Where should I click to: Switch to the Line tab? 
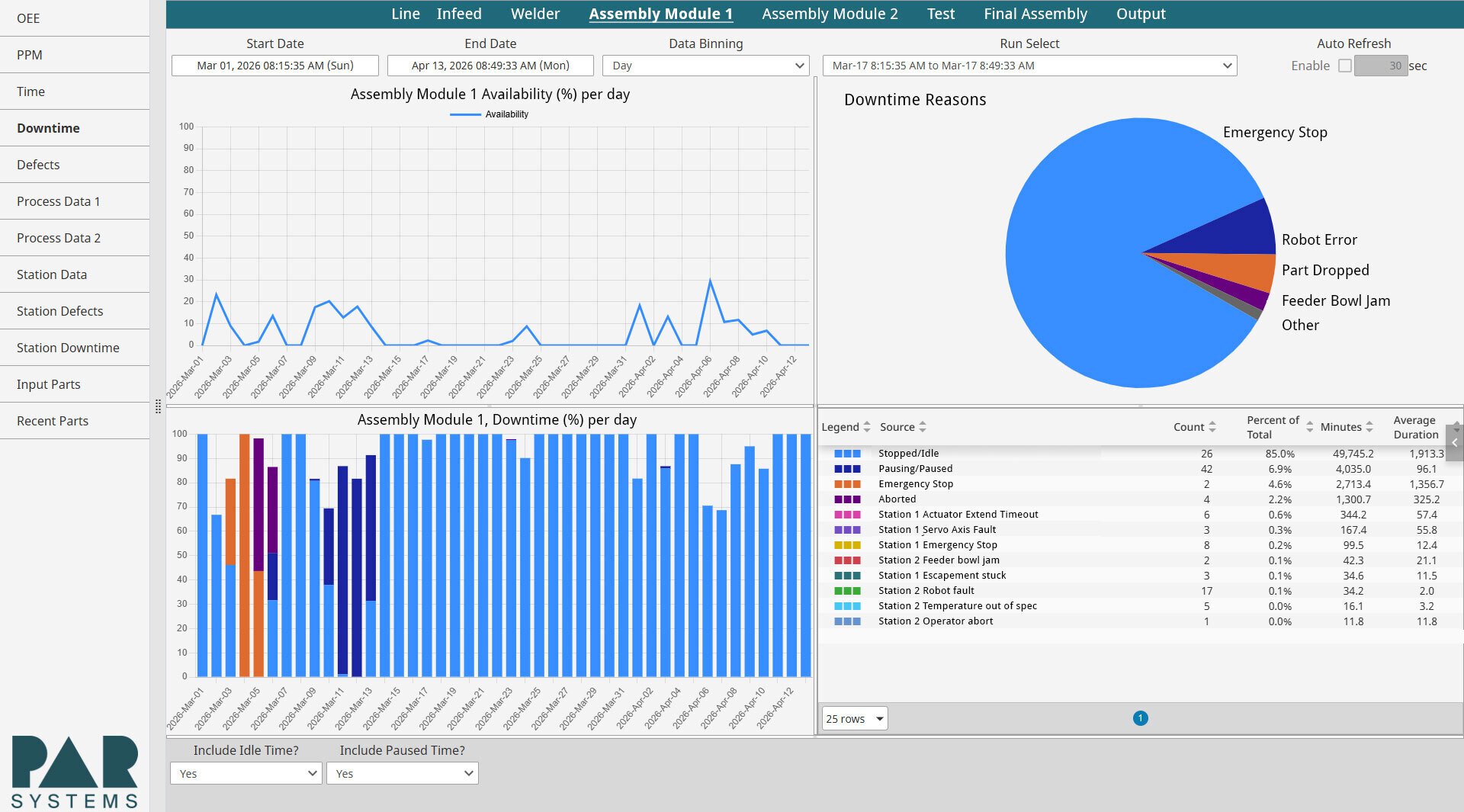(406, 14)
